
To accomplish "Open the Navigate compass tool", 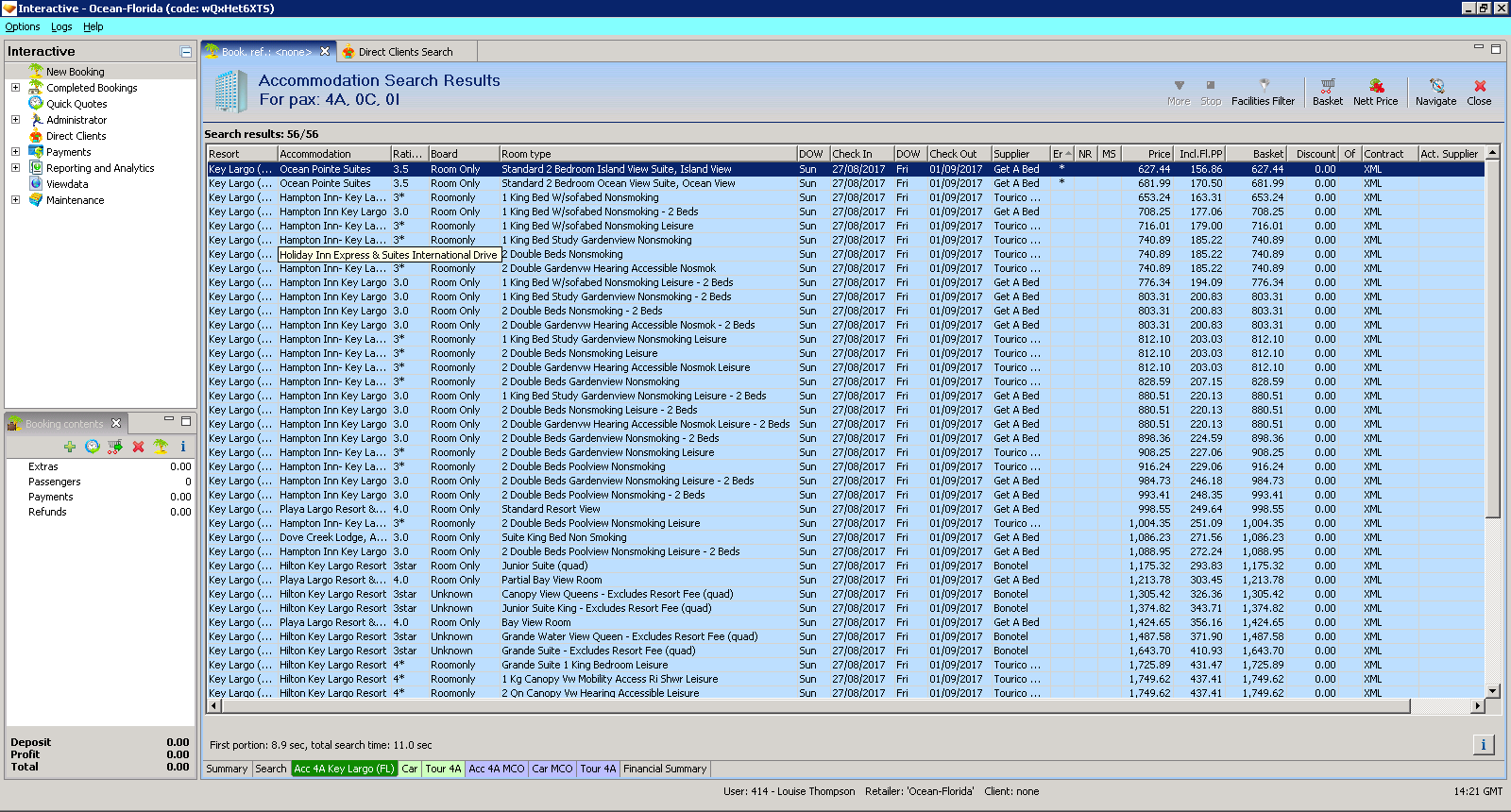I will click(x=1435, y=92).
